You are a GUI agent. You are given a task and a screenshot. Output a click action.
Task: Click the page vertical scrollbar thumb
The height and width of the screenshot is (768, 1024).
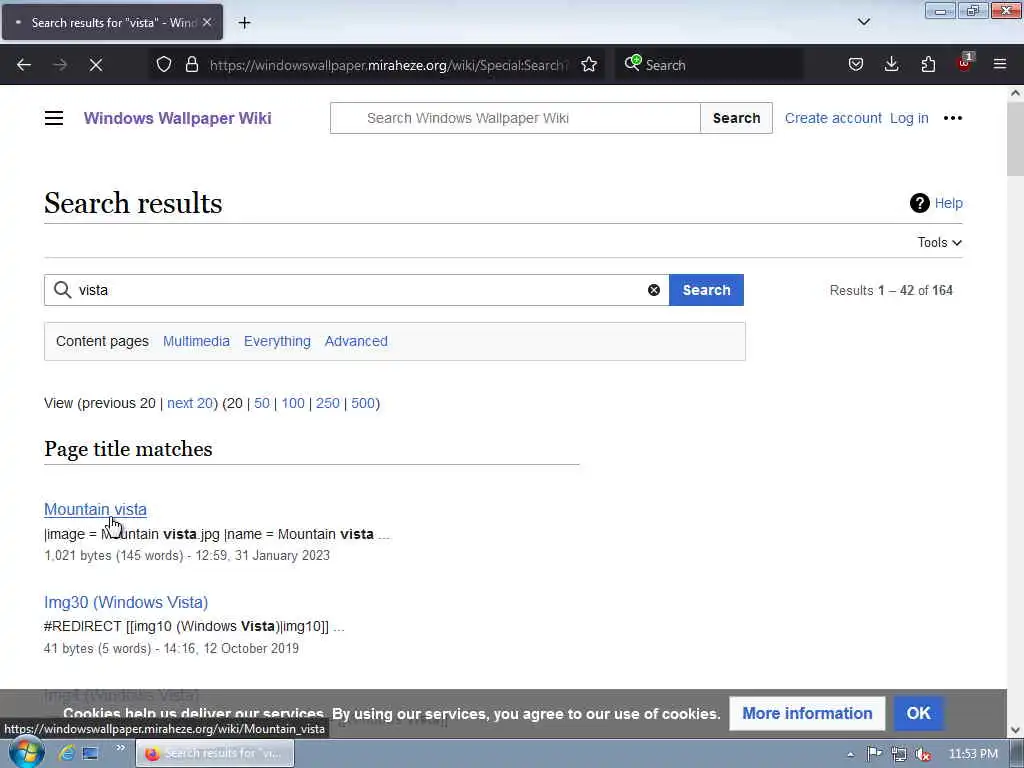pos(1015,140)
